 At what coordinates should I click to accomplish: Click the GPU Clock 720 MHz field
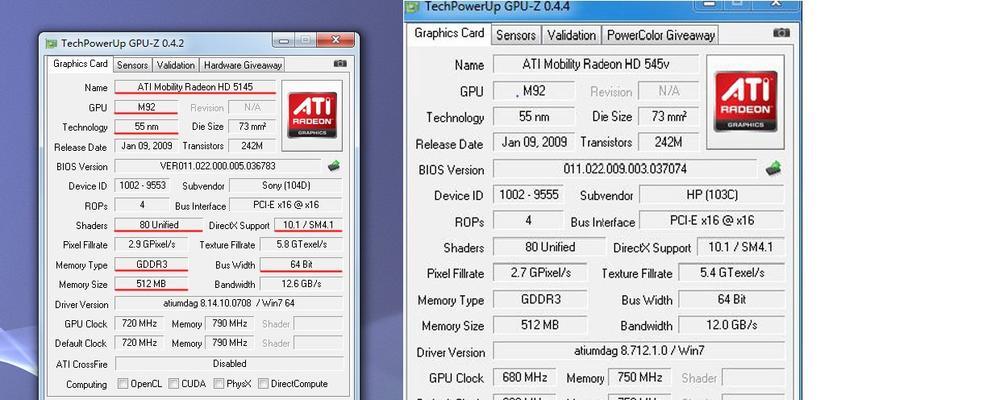coord(140,323)
